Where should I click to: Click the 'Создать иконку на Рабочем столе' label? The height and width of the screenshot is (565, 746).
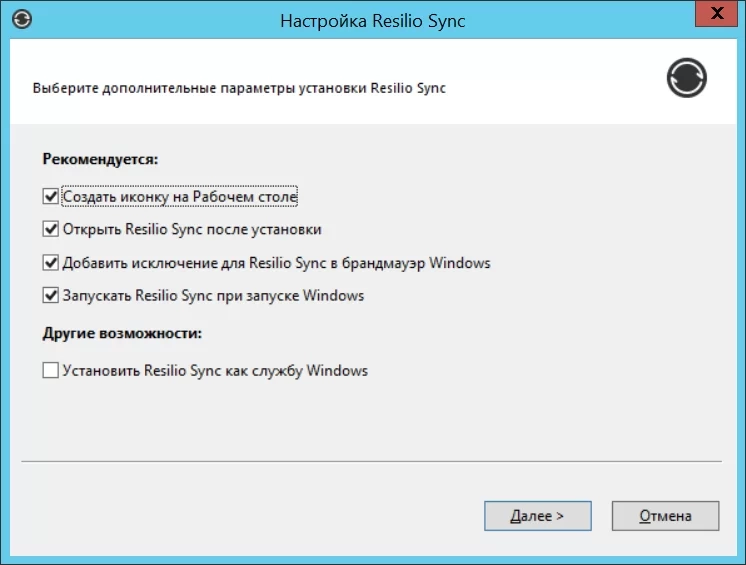180,197
